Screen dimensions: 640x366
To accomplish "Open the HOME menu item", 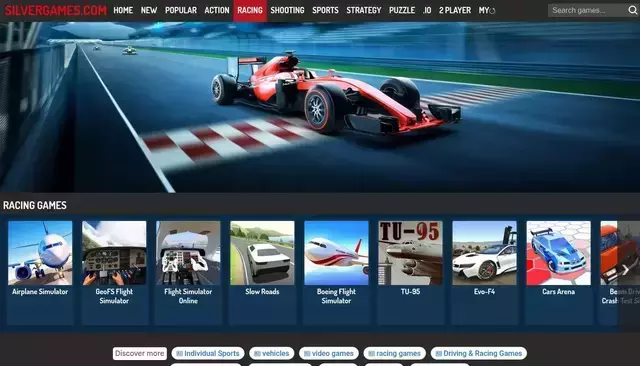I will click(123, 10).
